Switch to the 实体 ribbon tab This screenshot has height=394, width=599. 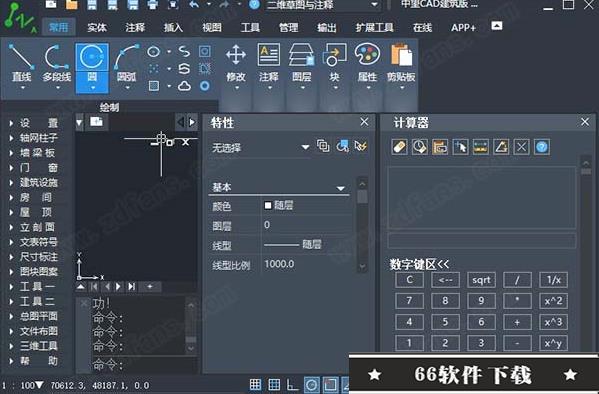coord(97,28)
